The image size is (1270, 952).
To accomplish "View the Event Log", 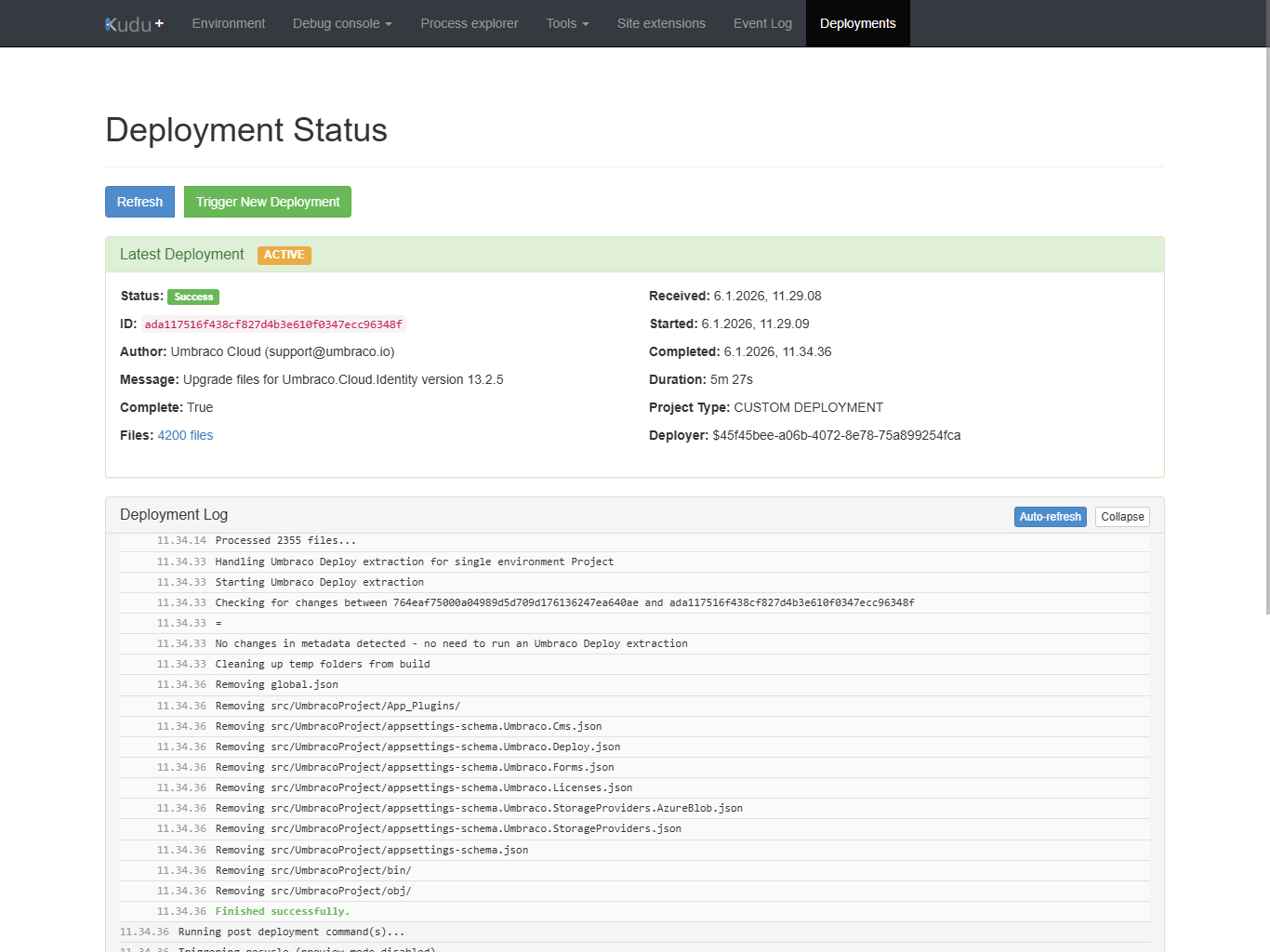I will point(762,23).
